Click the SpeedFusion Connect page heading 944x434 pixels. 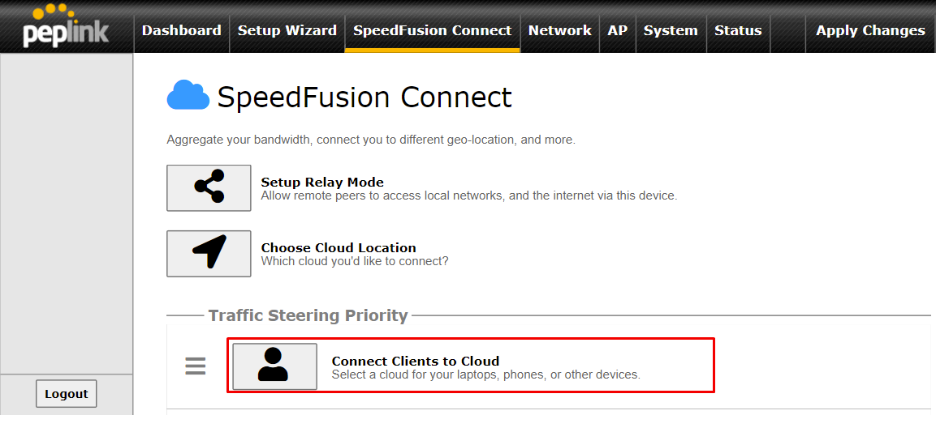click(364, 96)
